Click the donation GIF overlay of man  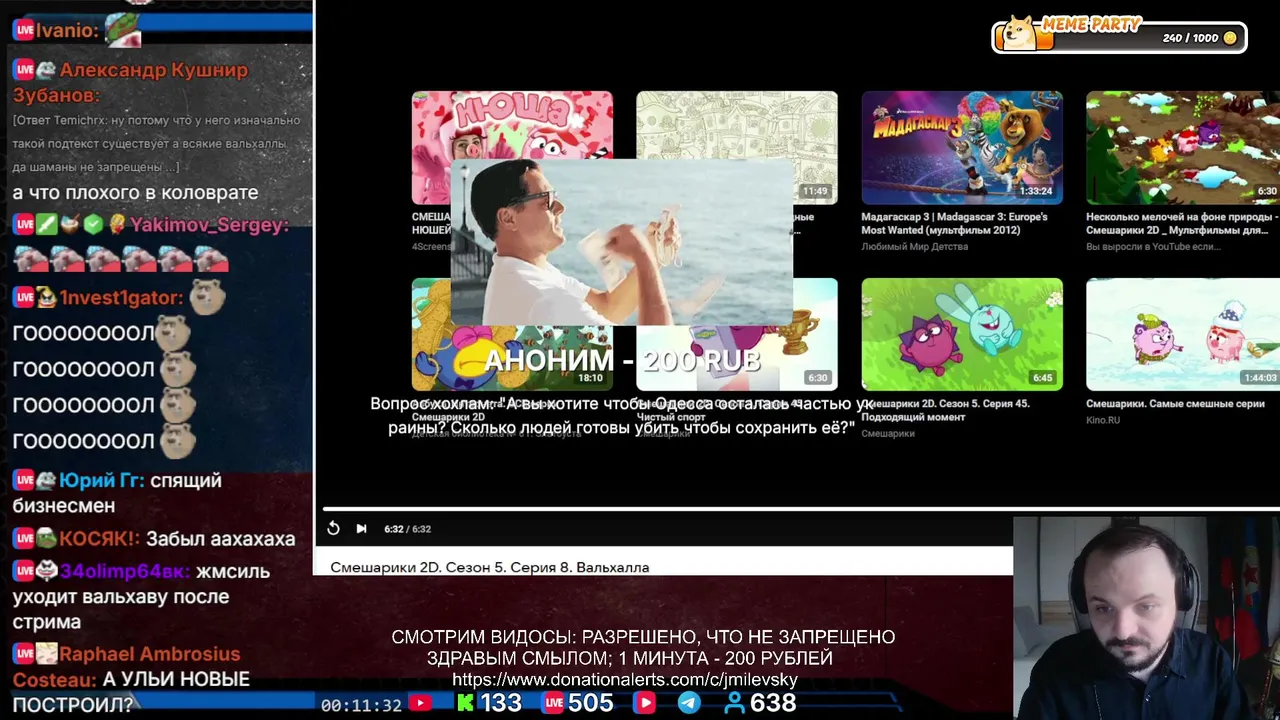tap(622, 242)
